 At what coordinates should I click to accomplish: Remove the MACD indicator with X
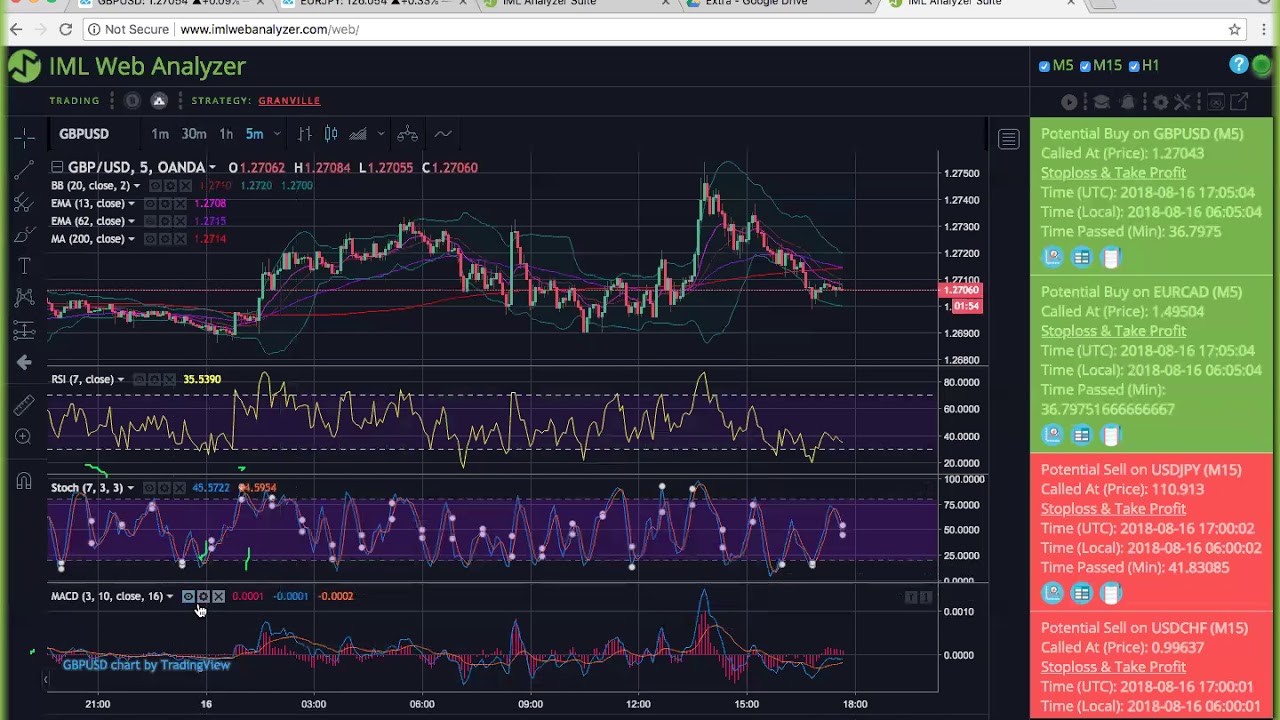(x=218, y=597)
